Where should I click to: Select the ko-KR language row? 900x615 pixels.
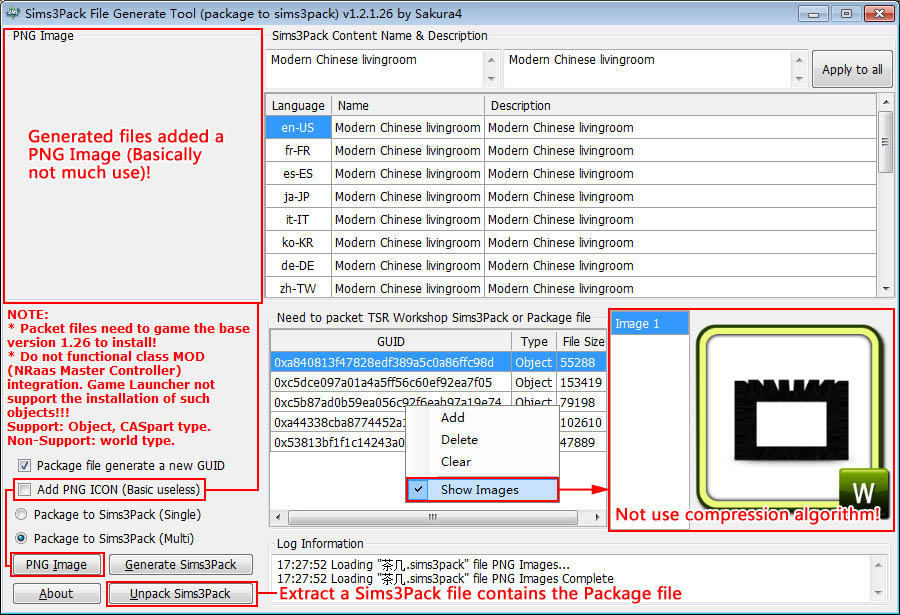(571, 242)
